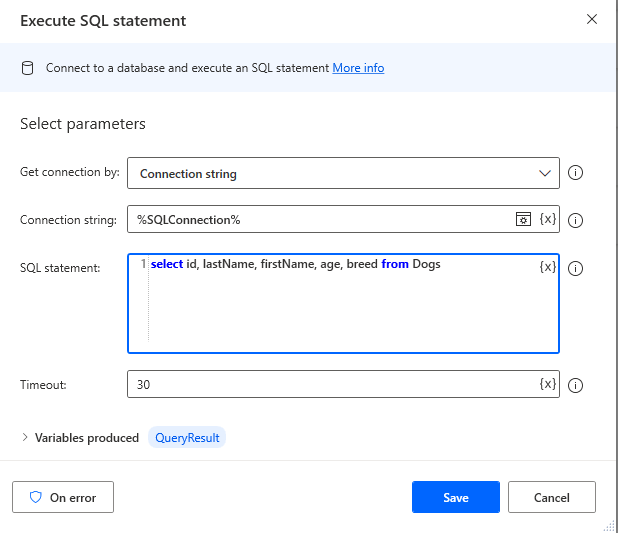
Task: Open the build connection string tool
Action: click(523, 219)
